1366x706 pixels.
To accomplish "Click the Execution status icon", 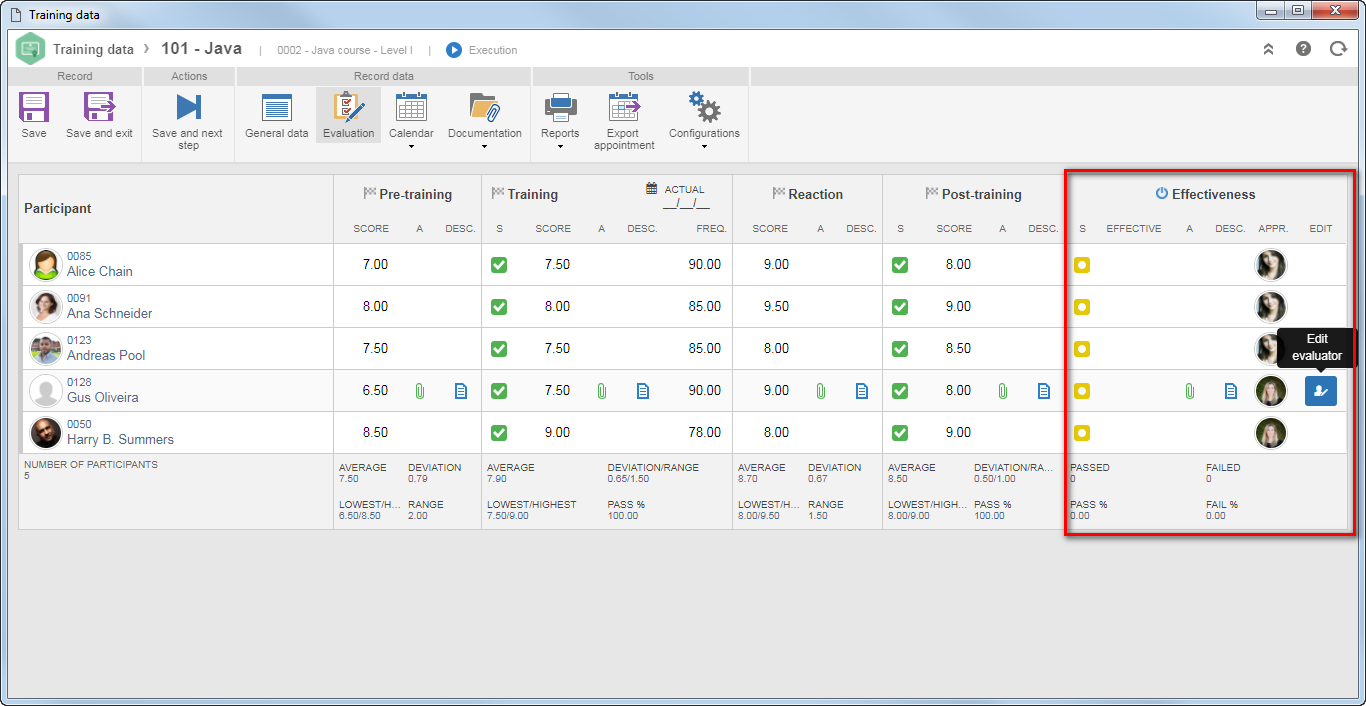I will (x=454, y=49).
